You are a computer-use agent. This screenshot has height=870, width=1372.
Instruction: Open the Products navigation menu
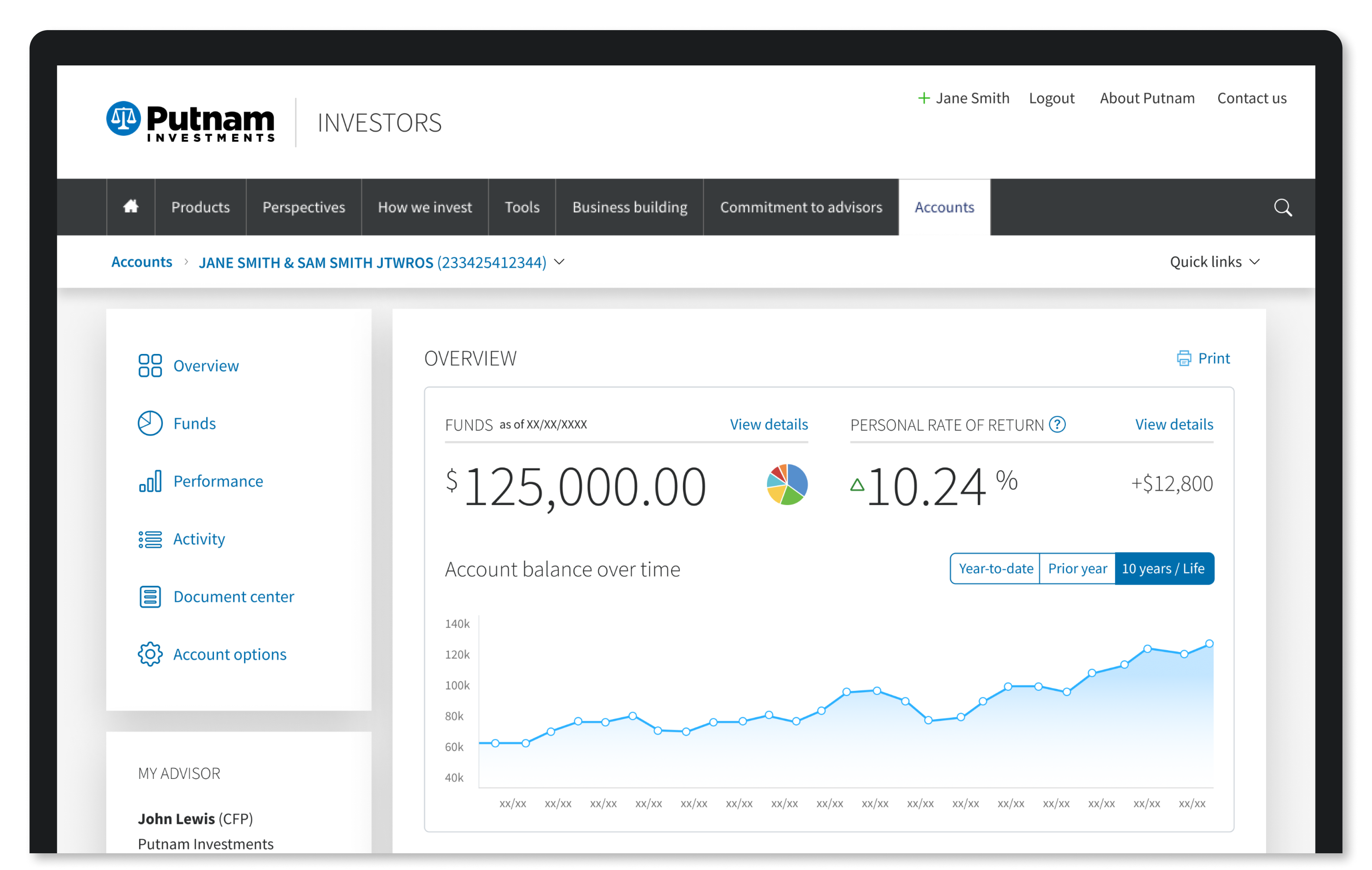(200, 207)
